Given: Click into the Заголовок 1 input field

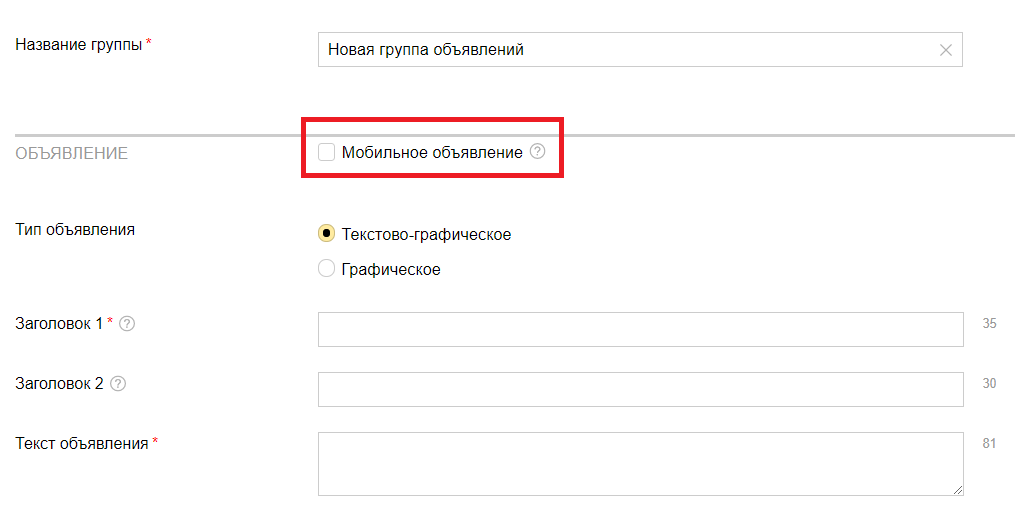Looking at the screenshot, I should [x=640, y=329].
